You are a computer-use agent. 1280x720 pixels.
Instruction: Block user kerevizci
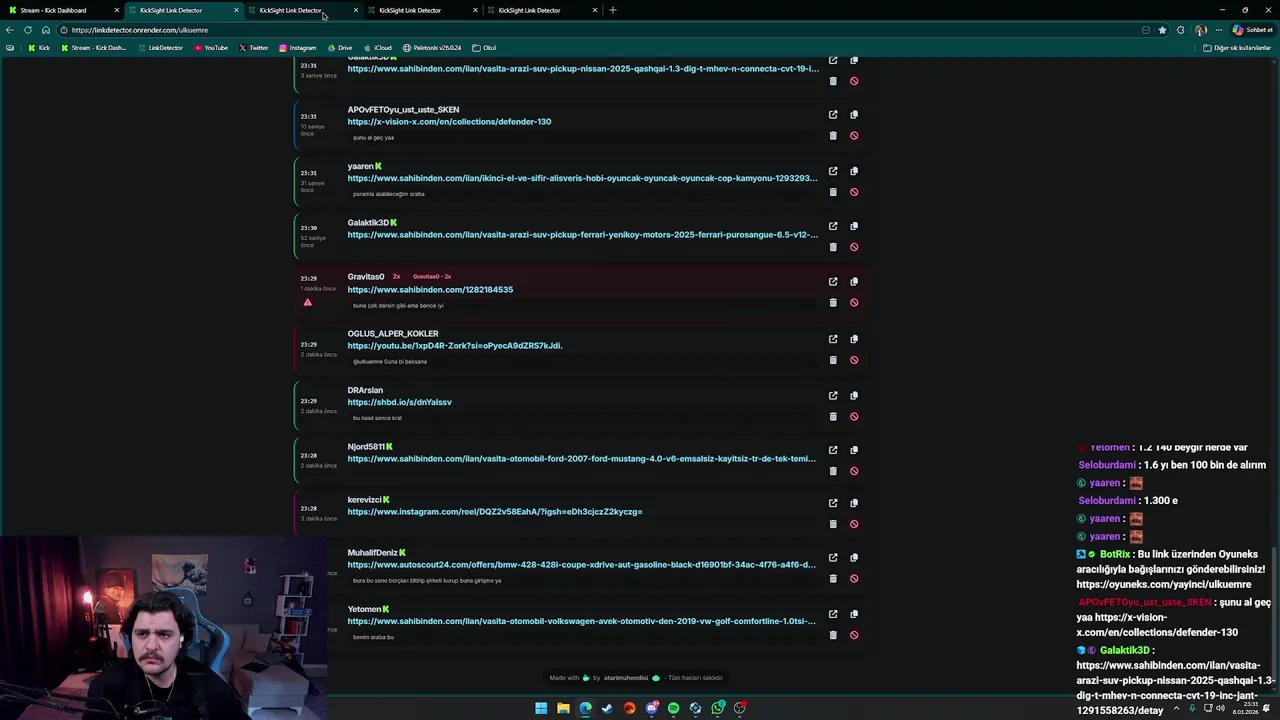[854, 524]
